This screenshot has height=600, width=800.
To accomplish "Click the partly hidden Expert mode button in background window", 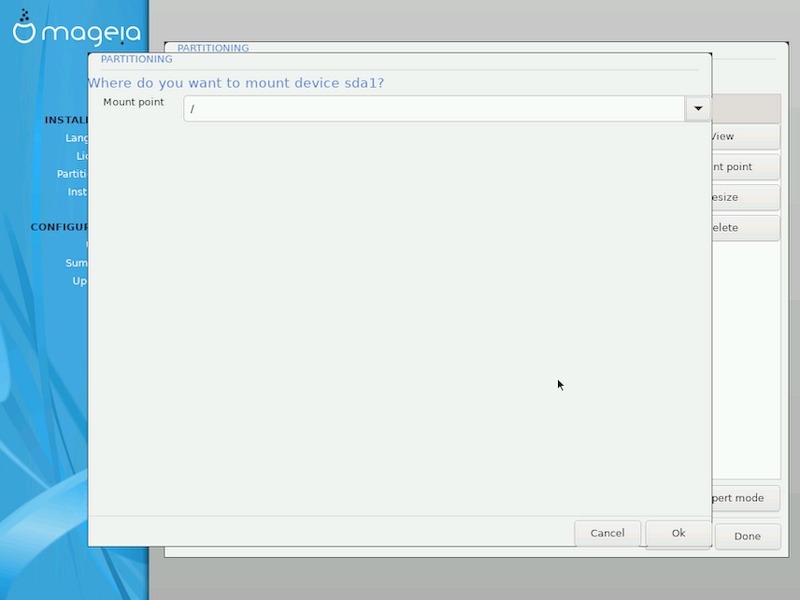I will click(745, 498).
